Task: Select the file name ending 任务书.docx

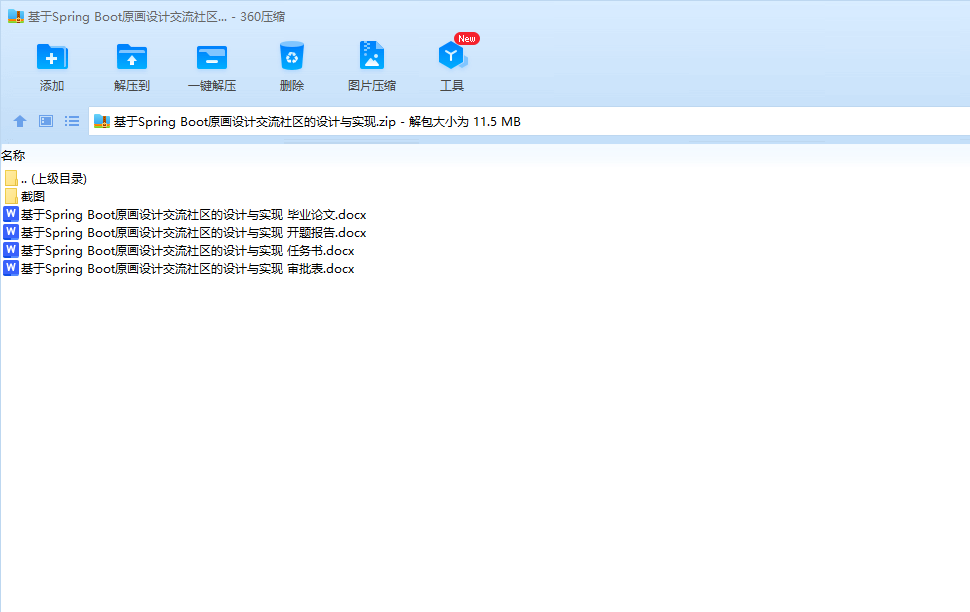Action: 187,251
